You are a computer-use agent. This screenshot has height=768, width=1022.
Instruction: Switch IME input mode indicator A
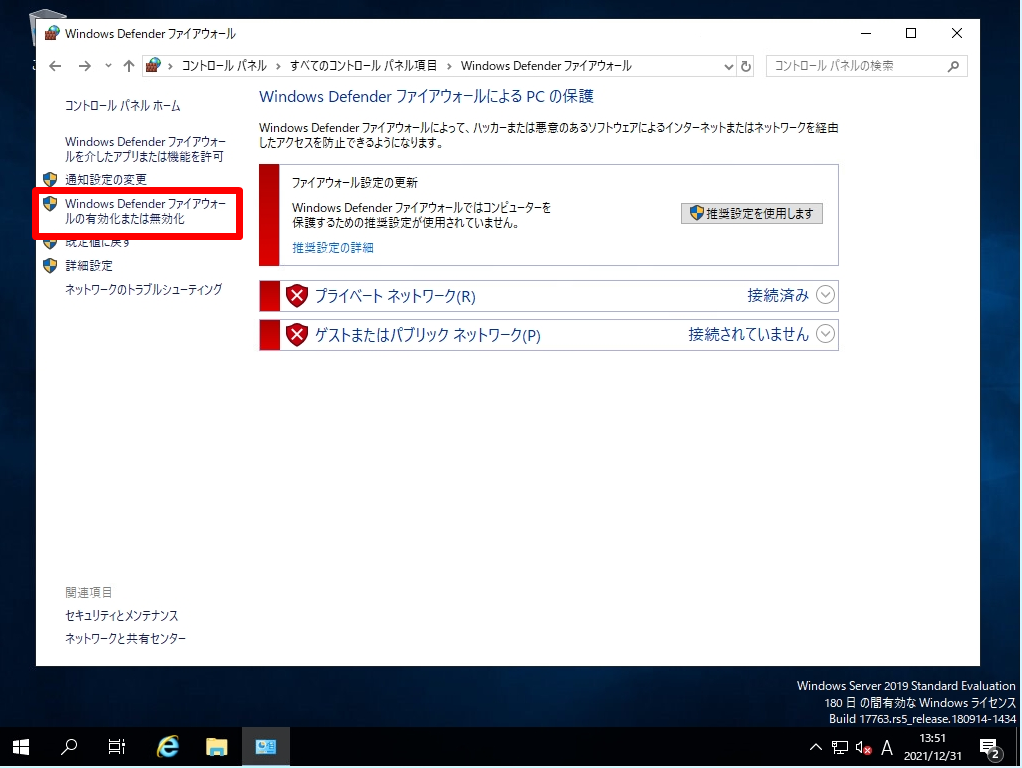[886, 748]
